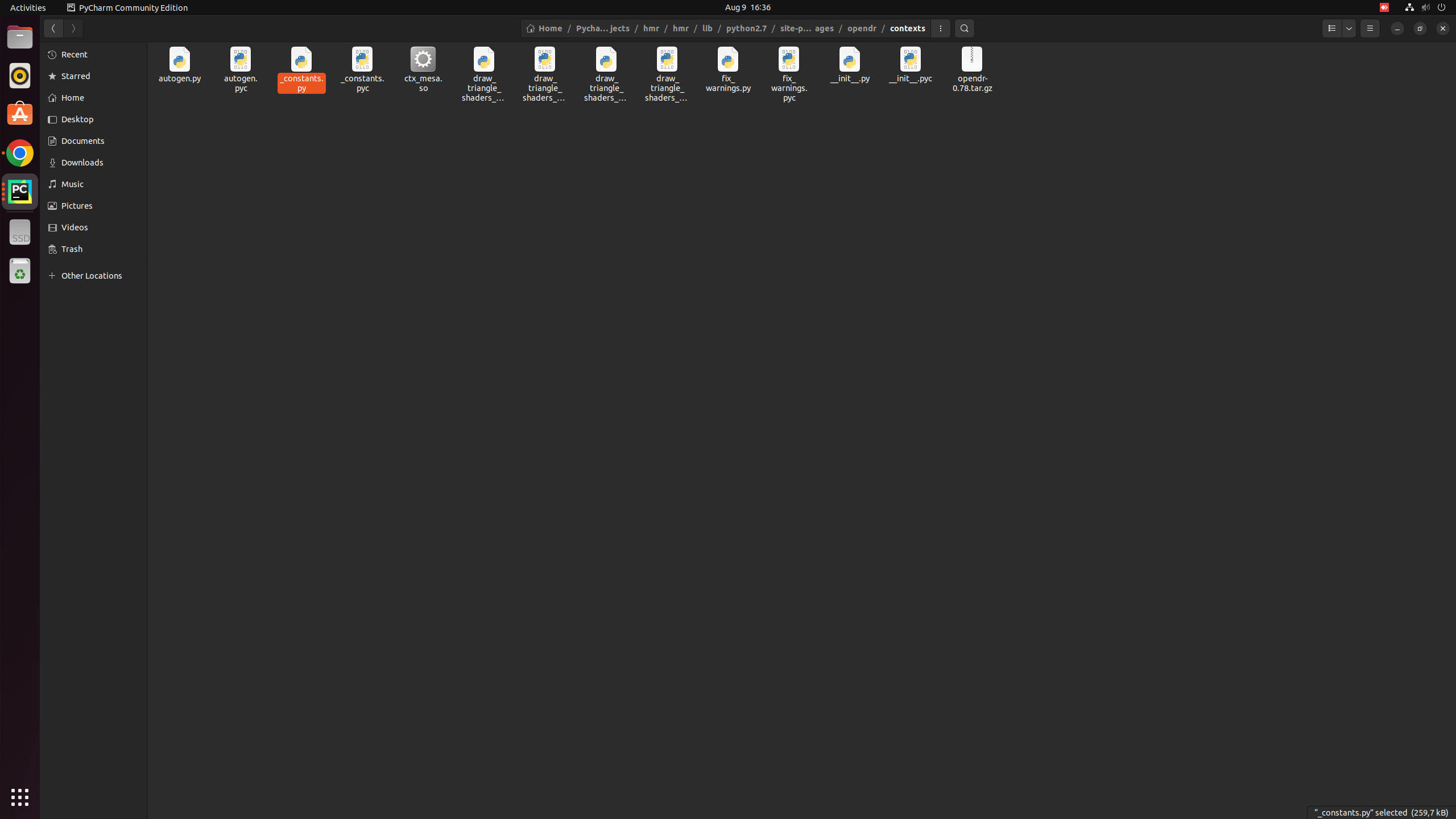Open the hamburger main menu
1456x819 pixels.
pyautogui.click(x=1370, y=28)
